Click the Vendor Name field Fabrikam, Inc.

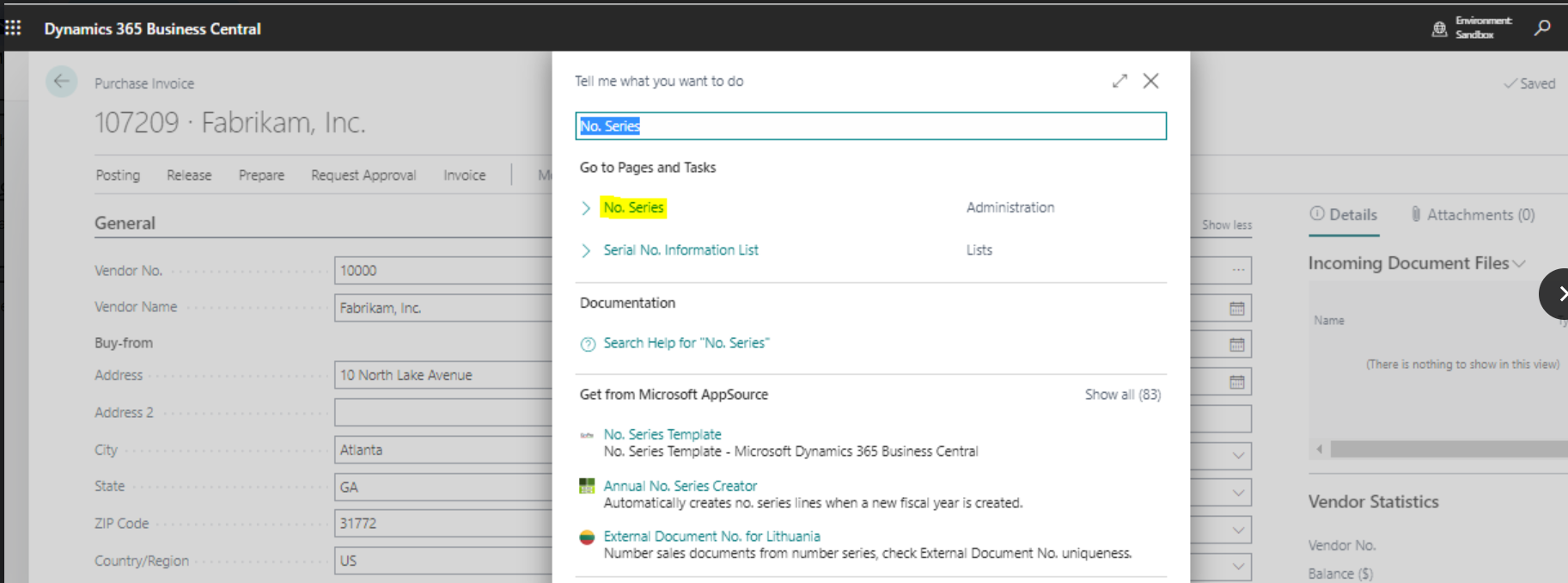tap(443, 308)
